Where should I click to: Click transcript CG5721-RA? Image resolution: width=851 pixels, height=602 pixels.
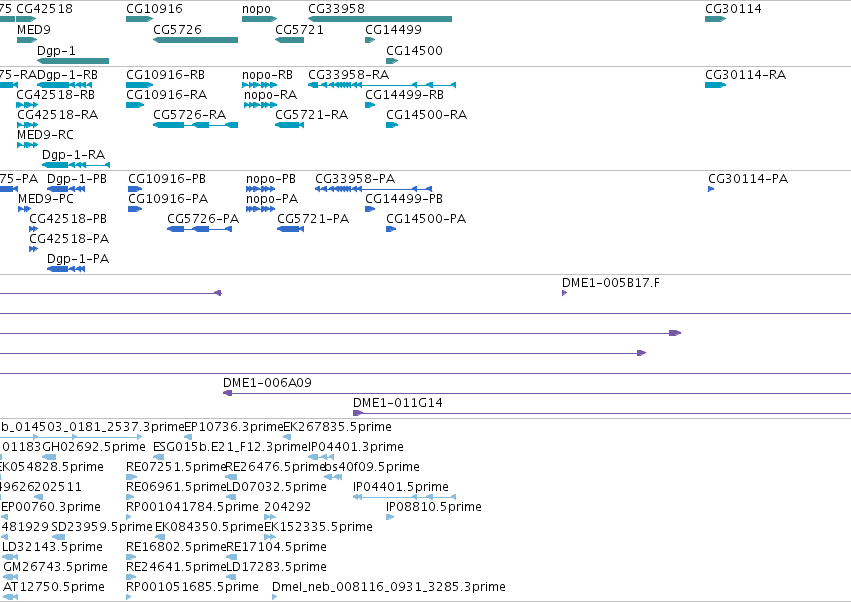[x=289, y=125]
